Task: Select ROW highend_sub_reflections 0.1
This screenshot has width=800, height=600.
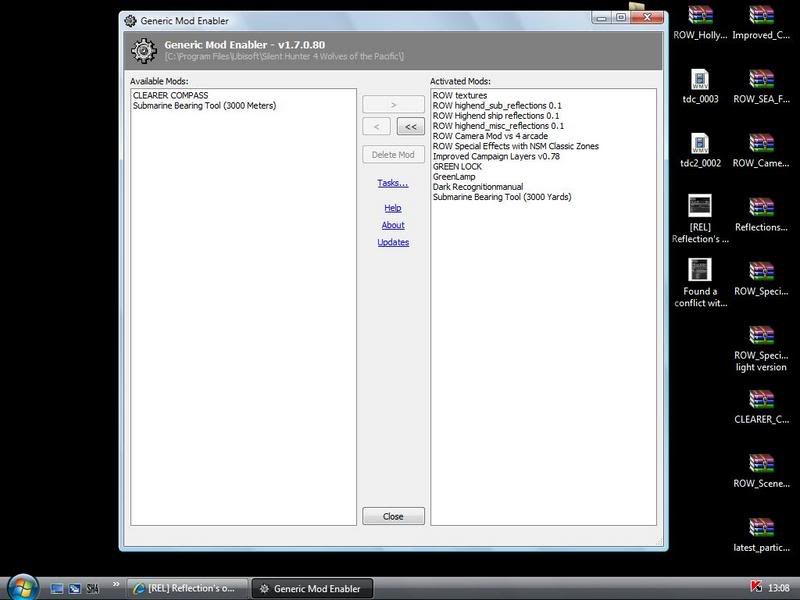Action: pos(497,106)
